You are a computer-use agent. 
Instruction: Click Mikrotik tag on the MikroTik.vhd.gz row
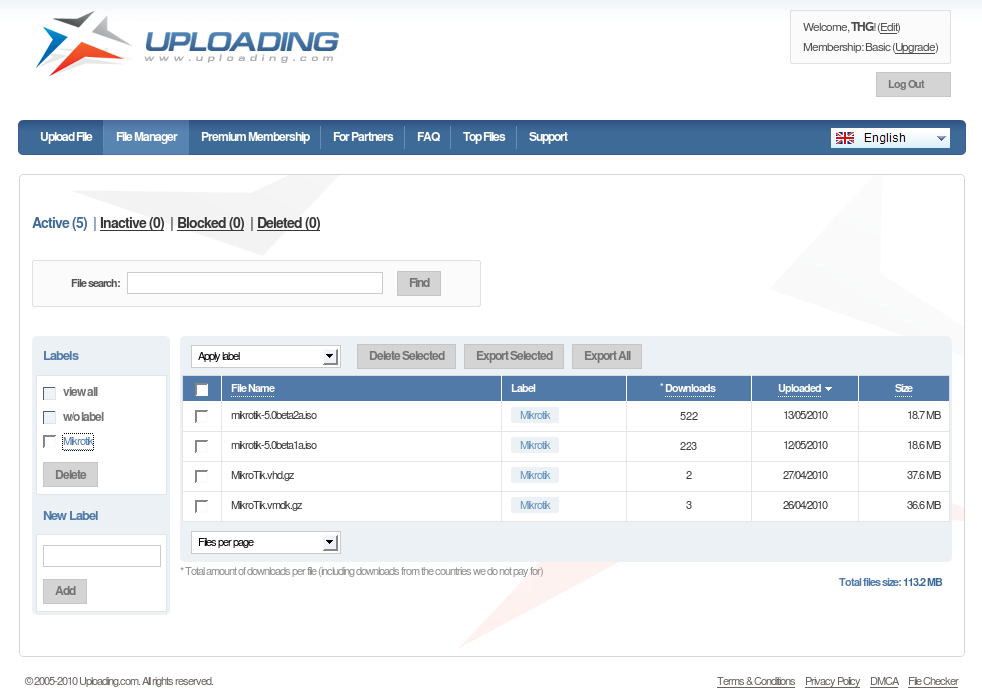point(535,475)
